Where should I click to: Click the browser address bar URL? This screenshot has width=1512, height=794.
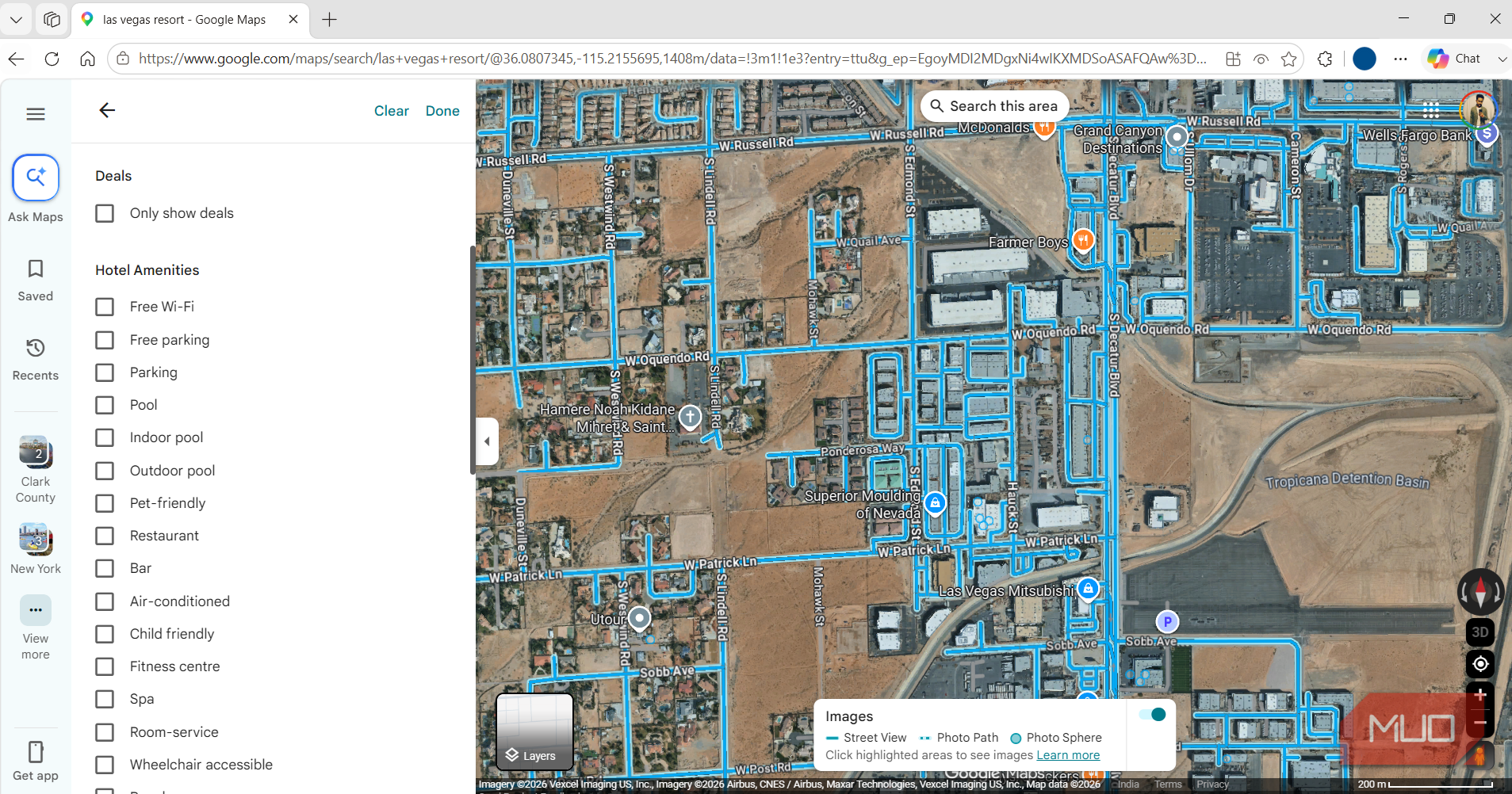click(672, 59)
